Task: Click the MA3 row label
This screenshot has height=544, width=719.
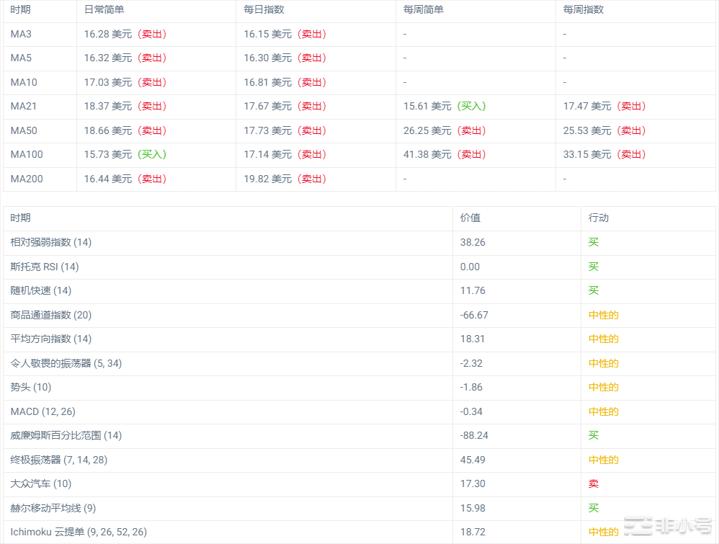Action: coord(21,34)
